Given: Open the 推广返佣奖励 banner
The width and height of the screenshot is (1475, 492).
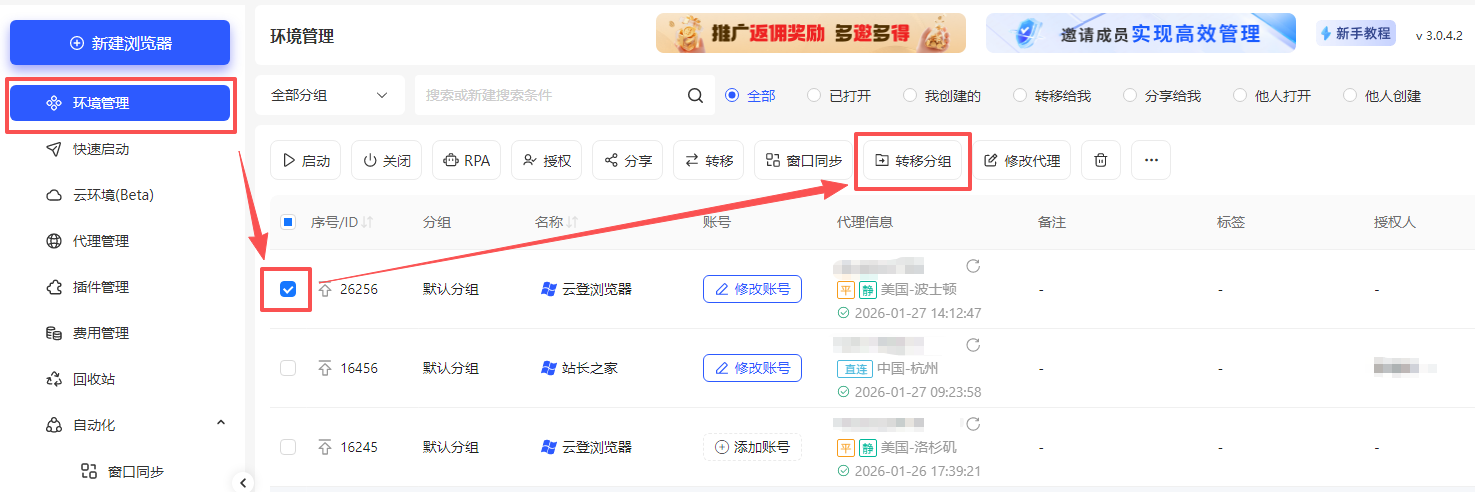Looking at the screenshot, I should click(x=811, y=33).
